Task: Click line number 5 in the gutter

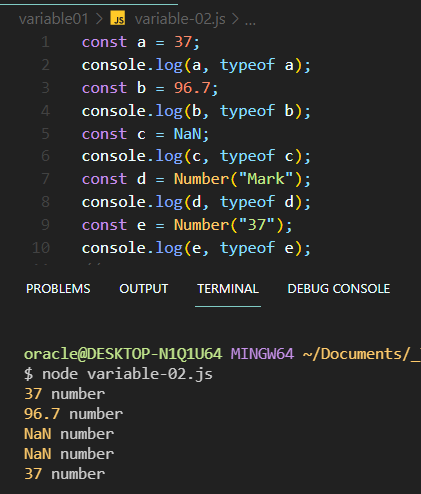Action: click(x=46, y=134)
